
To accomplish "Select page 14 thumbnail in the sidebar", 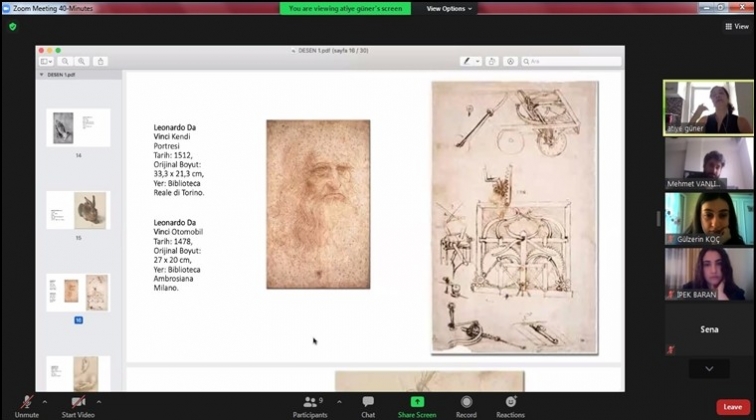I will [x=78, y=128].
